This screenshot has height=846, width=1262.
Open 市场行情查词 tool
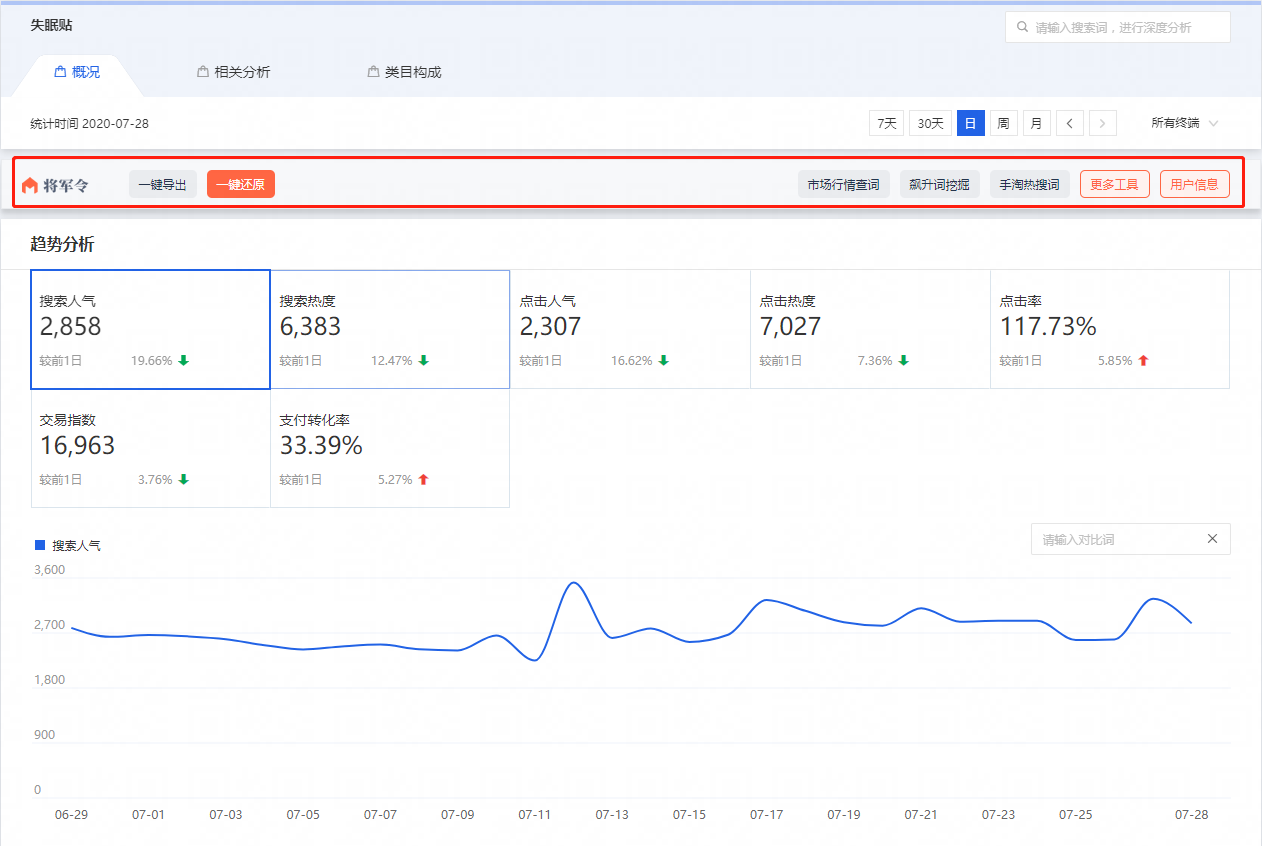pos(844,185)
